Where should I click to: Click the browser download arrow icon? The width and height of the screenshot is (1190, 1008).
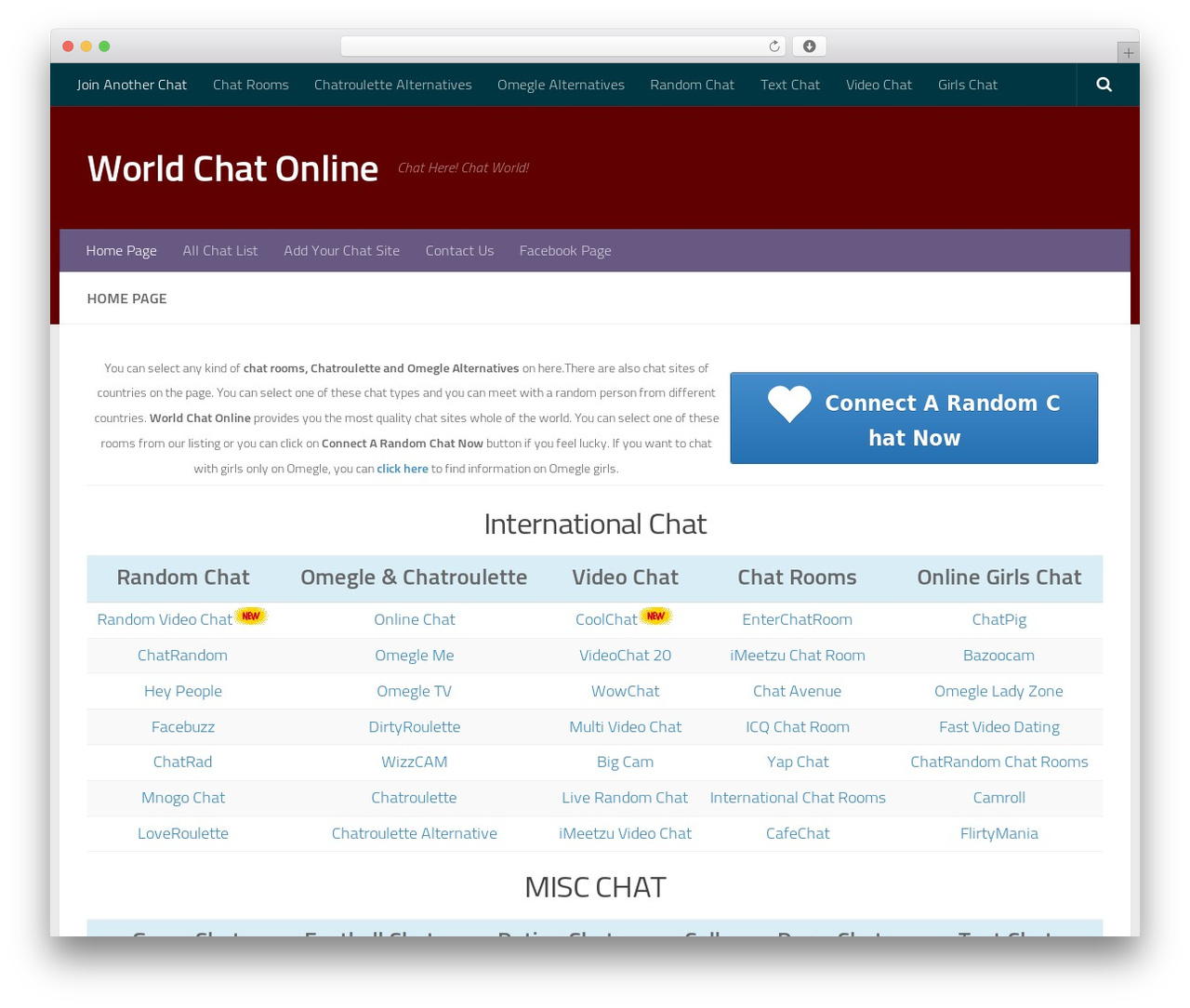point(809,46)
